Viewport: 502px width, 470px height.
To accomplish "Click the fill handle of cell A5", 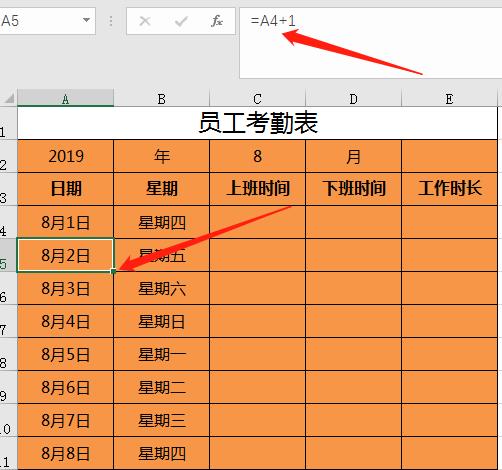I will click(x=113, y=272).
